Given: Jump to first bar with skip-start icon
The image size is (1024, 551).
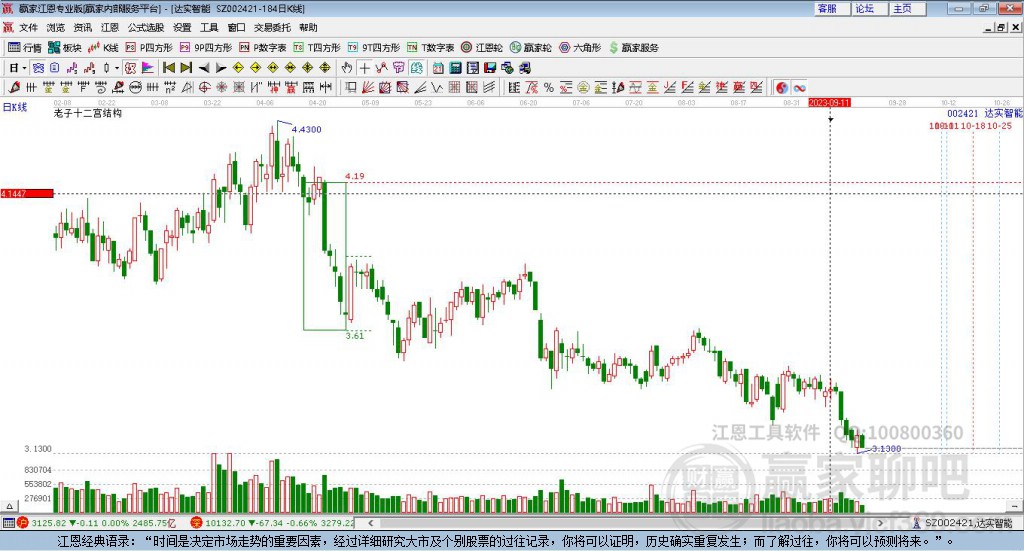Looking at the screenshot, I should point(168,68).
